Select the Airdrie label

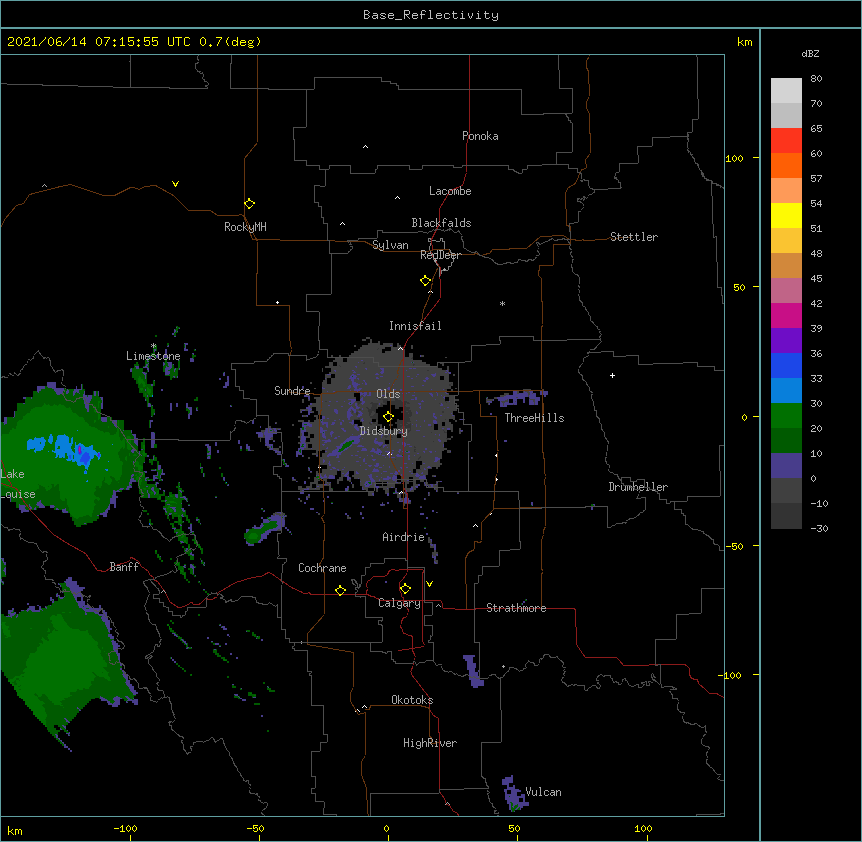tap(403, 537)
